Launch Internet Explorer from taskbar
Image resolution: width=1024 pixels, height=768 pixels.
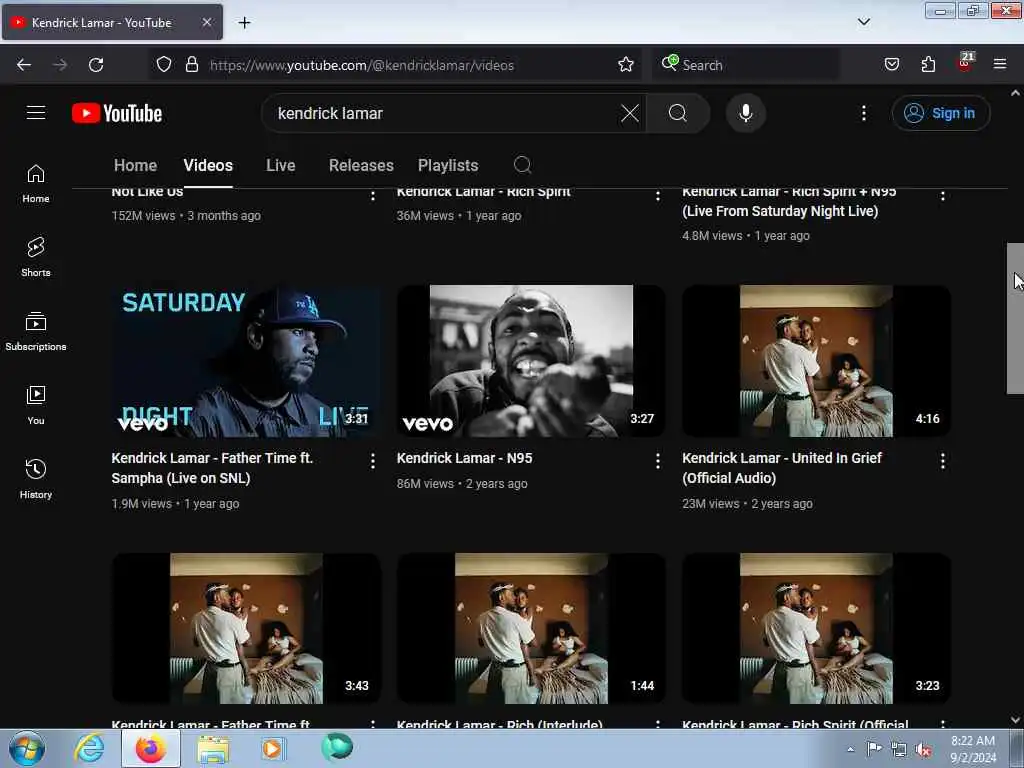pyautogui.click(x=89, y=748)
